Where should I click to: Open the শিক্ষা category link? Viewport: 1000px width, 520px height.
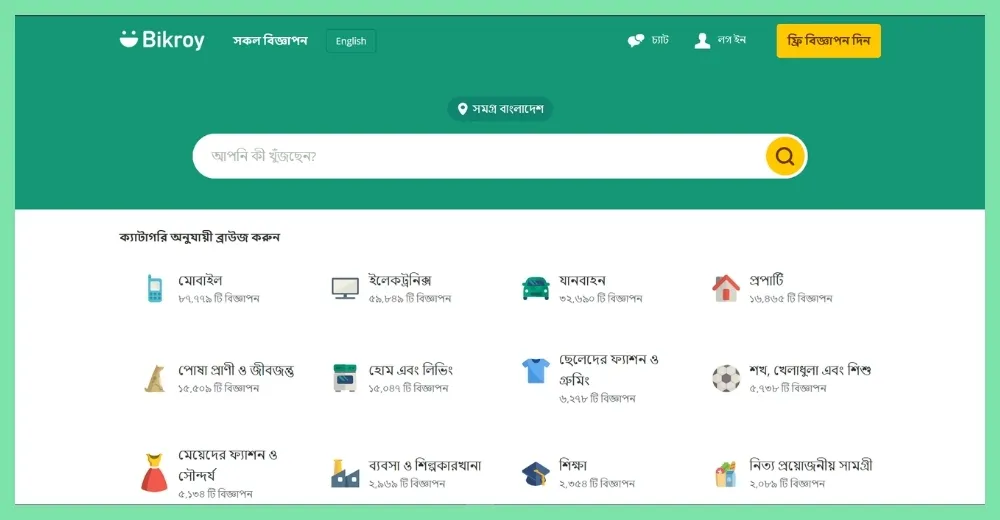573,465
